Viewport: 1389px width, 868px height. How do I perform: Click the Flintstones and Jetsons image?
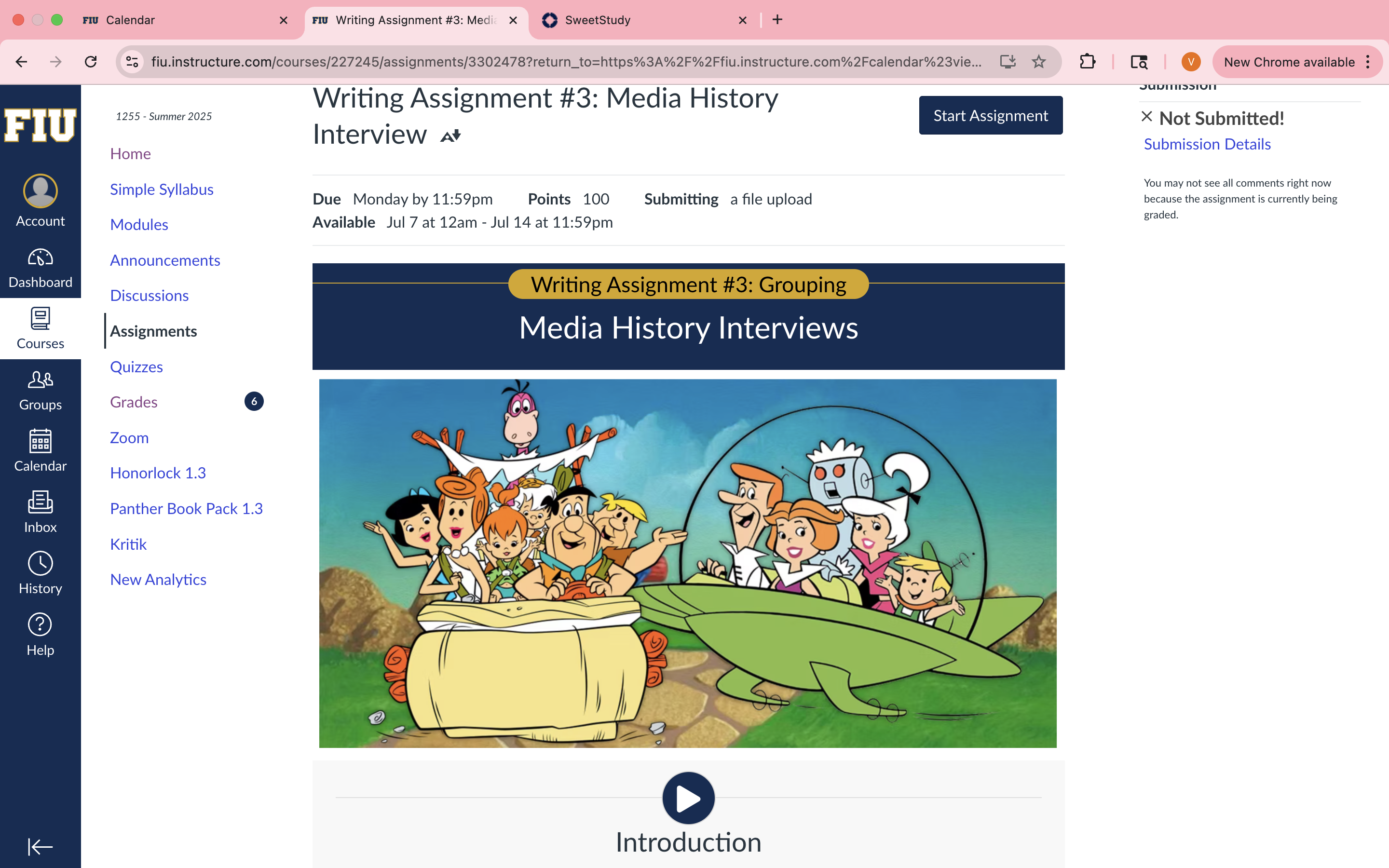(688, 563)
